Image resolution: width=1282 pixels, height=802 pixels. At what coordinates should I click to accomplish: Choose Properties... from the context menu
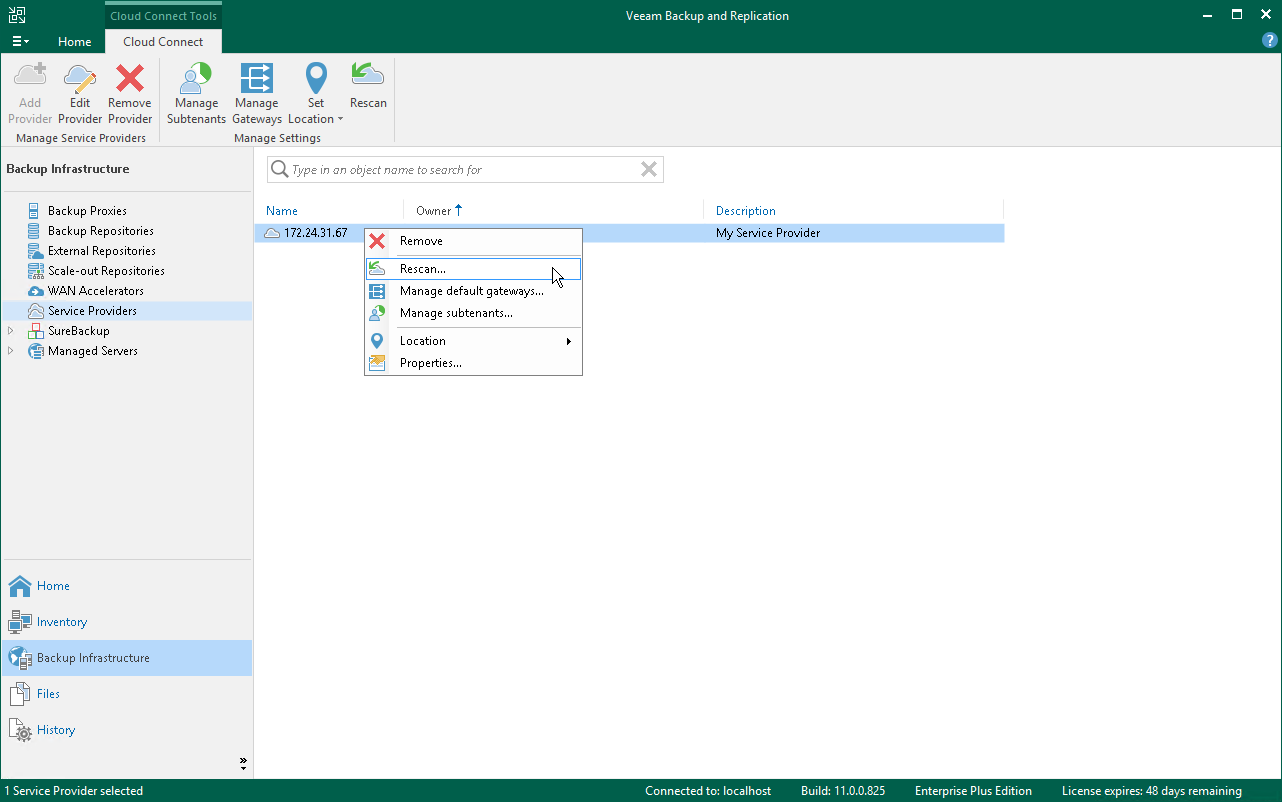473,363
